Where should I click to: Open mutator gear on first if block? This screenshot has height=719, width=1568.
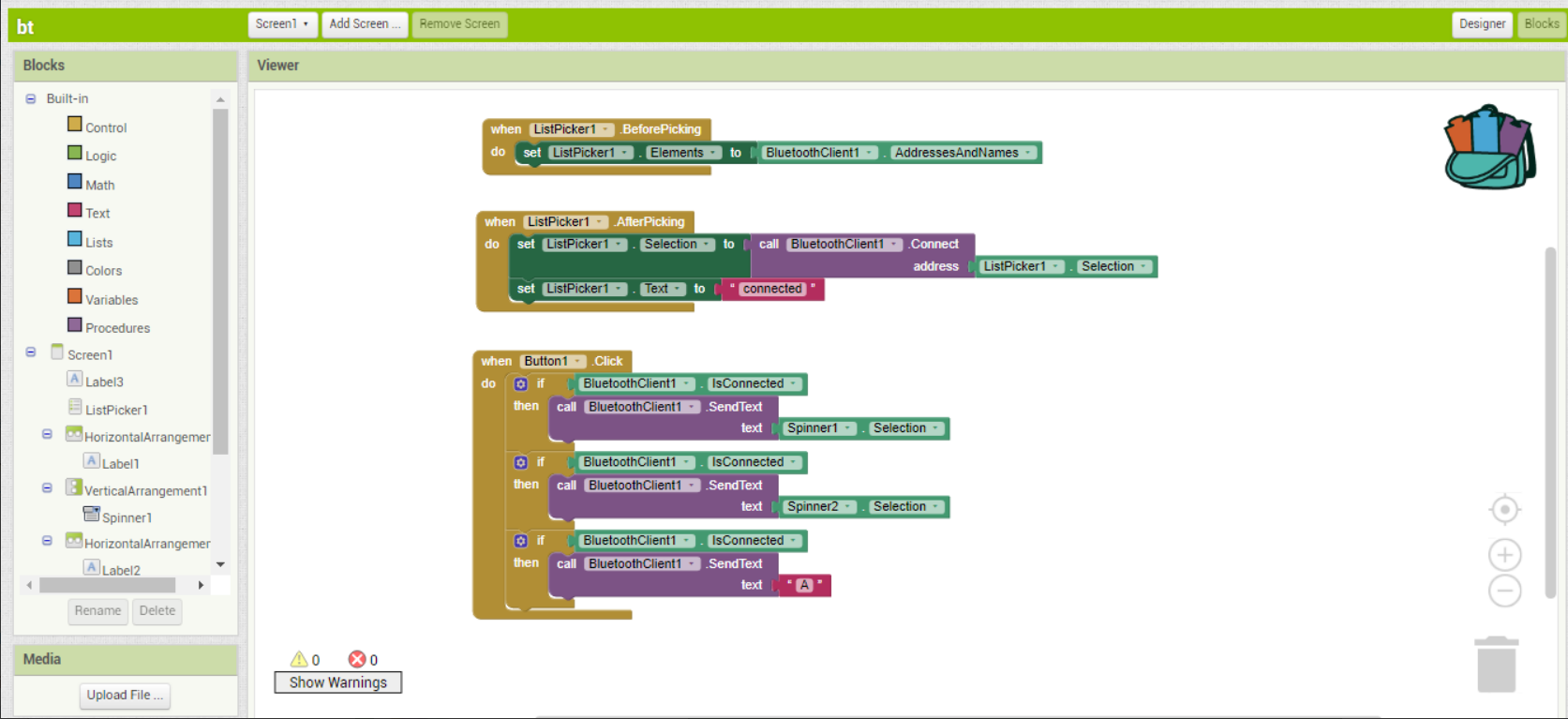[521, 383]
